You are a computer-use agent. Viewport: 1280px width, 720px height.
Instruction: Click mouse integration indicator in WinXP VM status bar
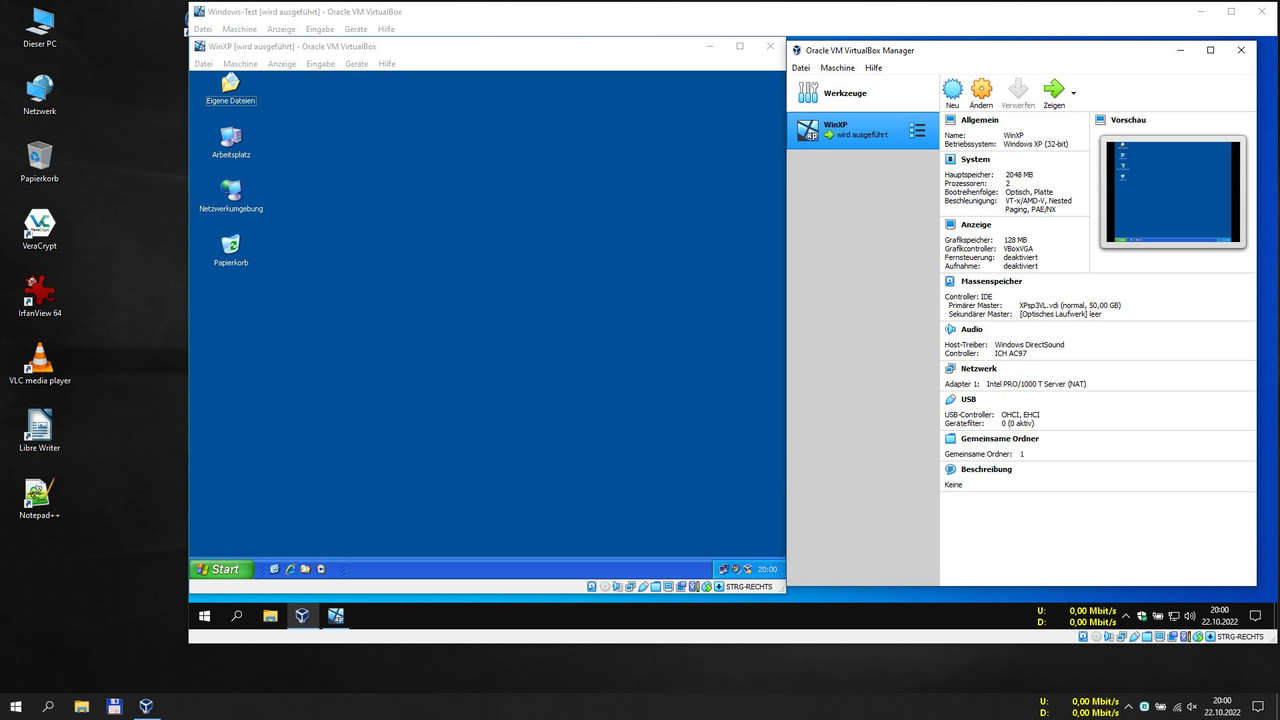tap(706, 587)
